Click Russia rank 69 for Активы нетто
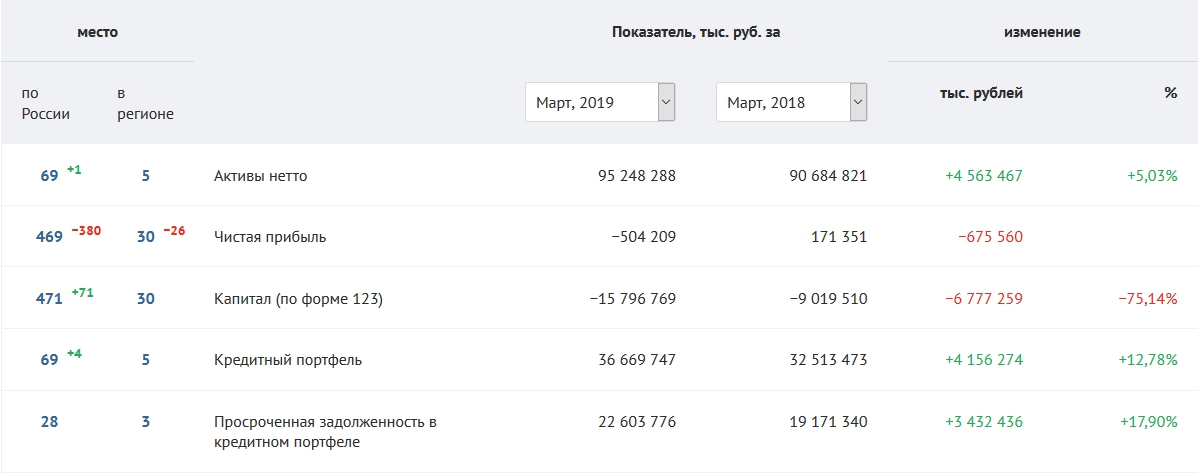The image size is (1198, 475). pyautogui.click(x=49, y=176)
